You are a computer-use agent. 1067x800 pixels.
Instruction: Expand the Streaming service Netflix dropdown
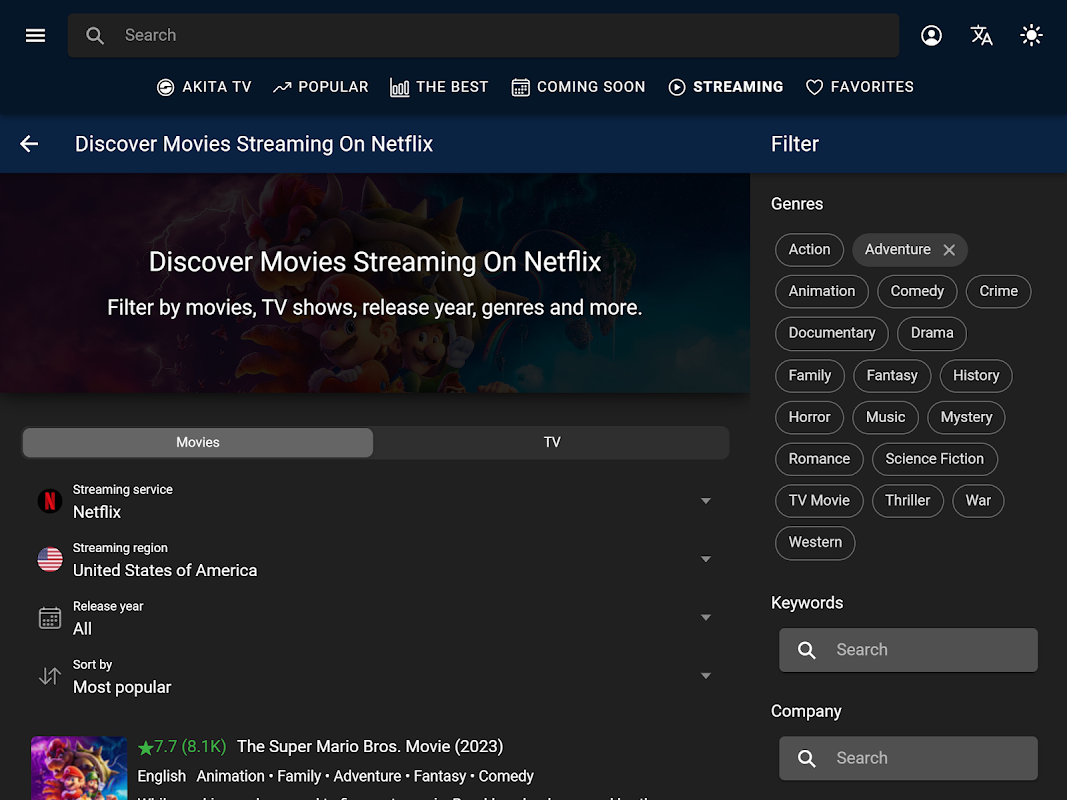pyautogui.click(x=375, y=501)
